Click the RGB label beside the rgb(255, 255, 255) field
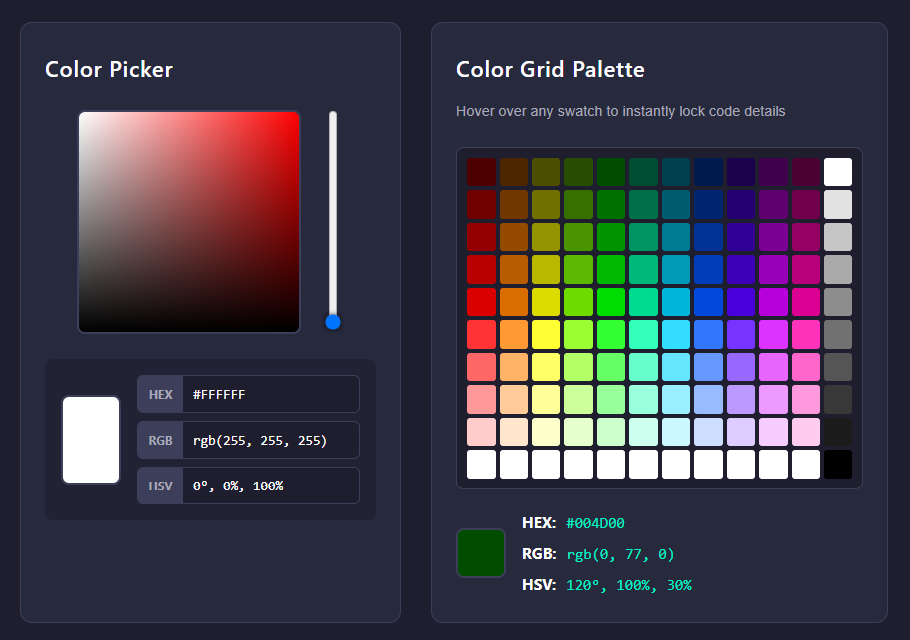 [160, 440]
